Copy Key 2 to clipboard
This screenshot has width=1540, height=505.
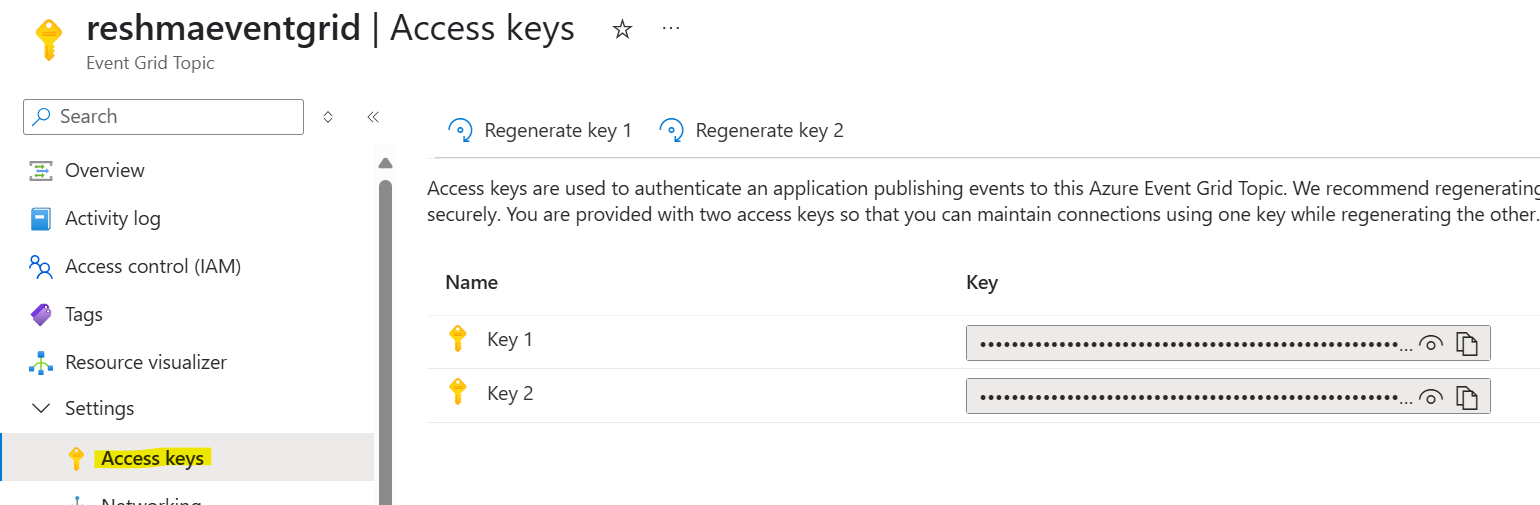(1467, 397)
